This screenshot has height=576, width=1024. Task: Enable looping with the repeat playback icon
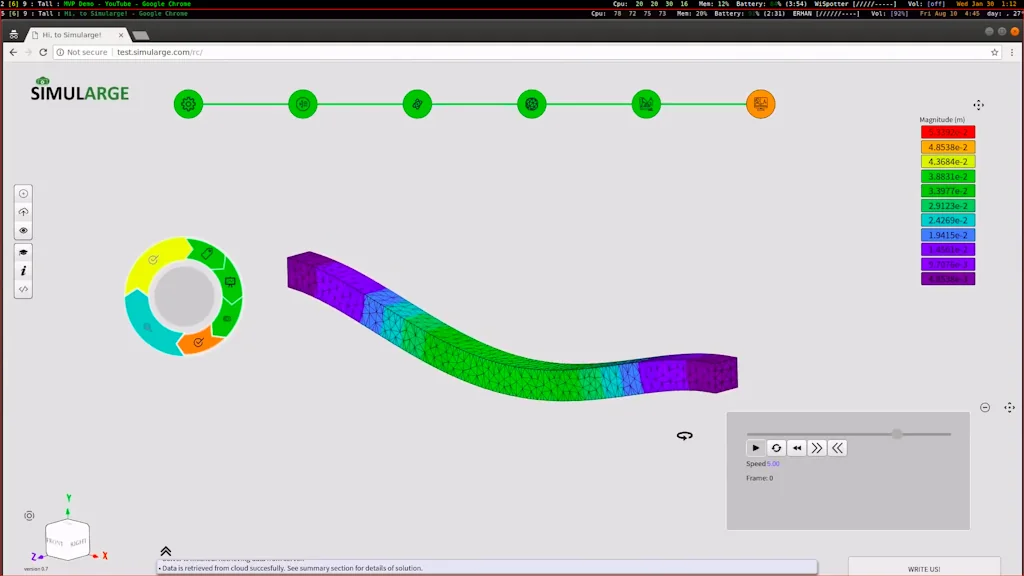[x=776, y=447]
